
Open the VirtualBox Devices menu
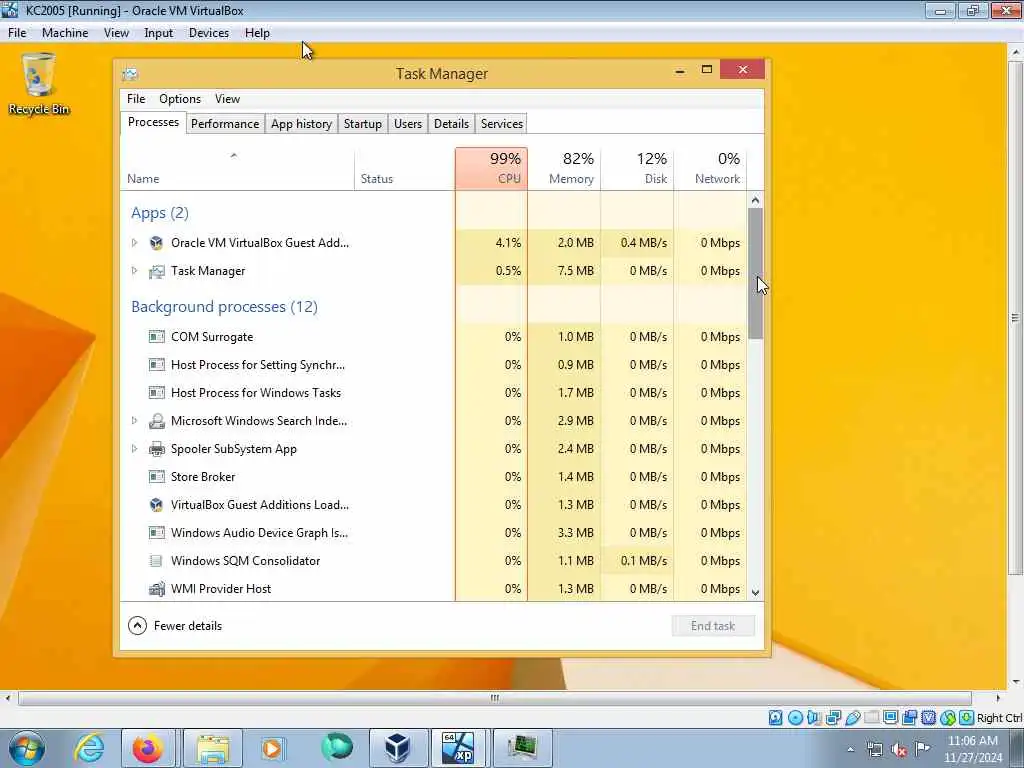tap(209, 33)
